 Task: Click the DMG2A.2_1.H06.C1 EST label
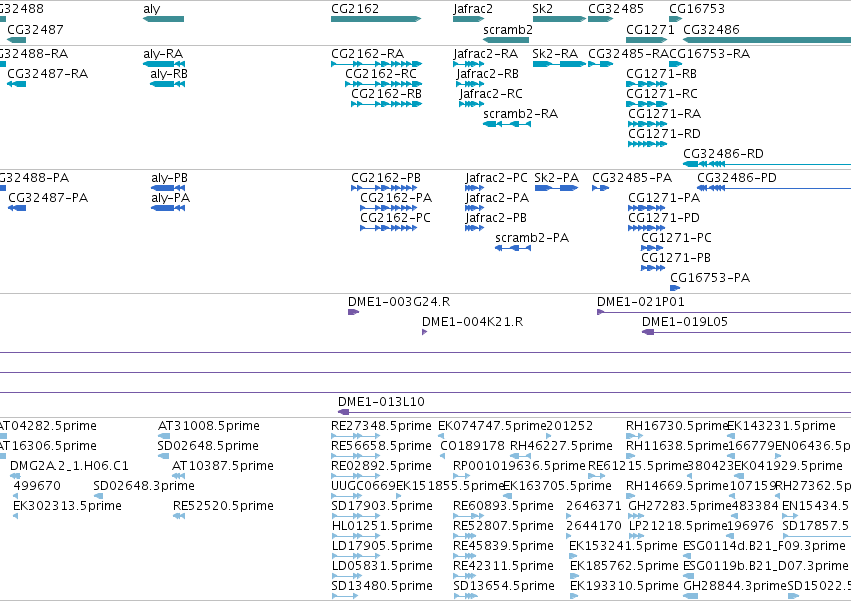click(69, 466)
